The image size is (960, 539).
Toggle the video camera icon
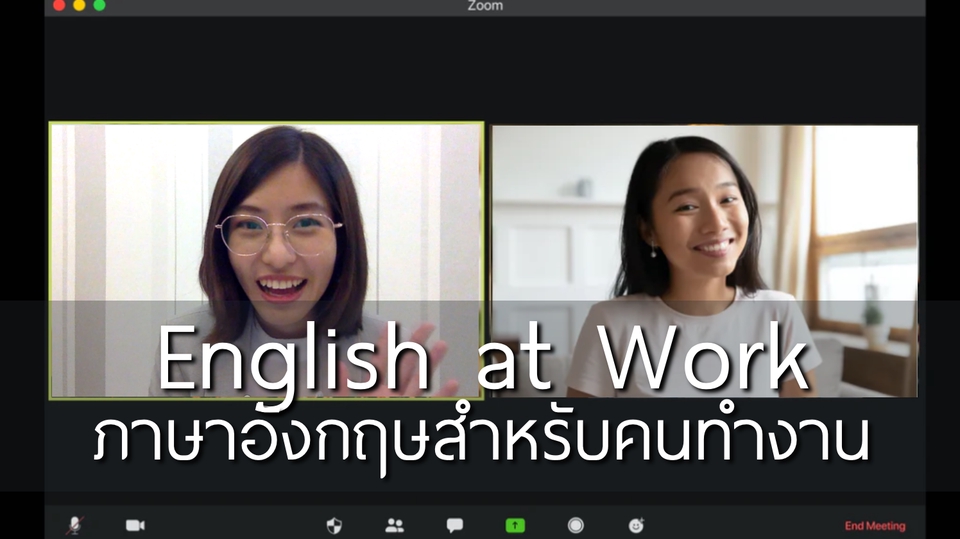click(135, 526)
